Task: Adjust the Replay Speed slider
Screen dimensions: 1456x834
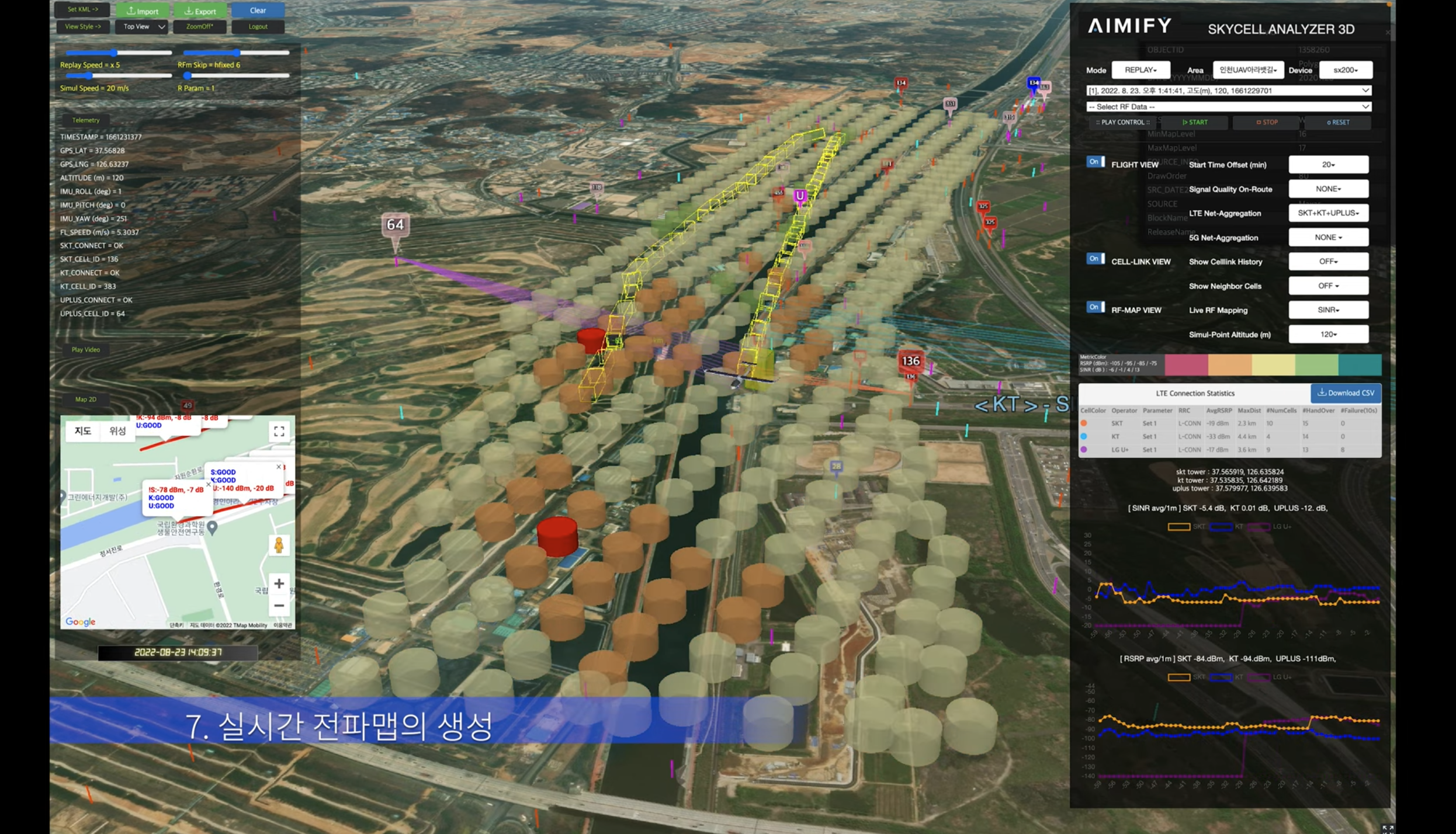Action: coord(114,53)
